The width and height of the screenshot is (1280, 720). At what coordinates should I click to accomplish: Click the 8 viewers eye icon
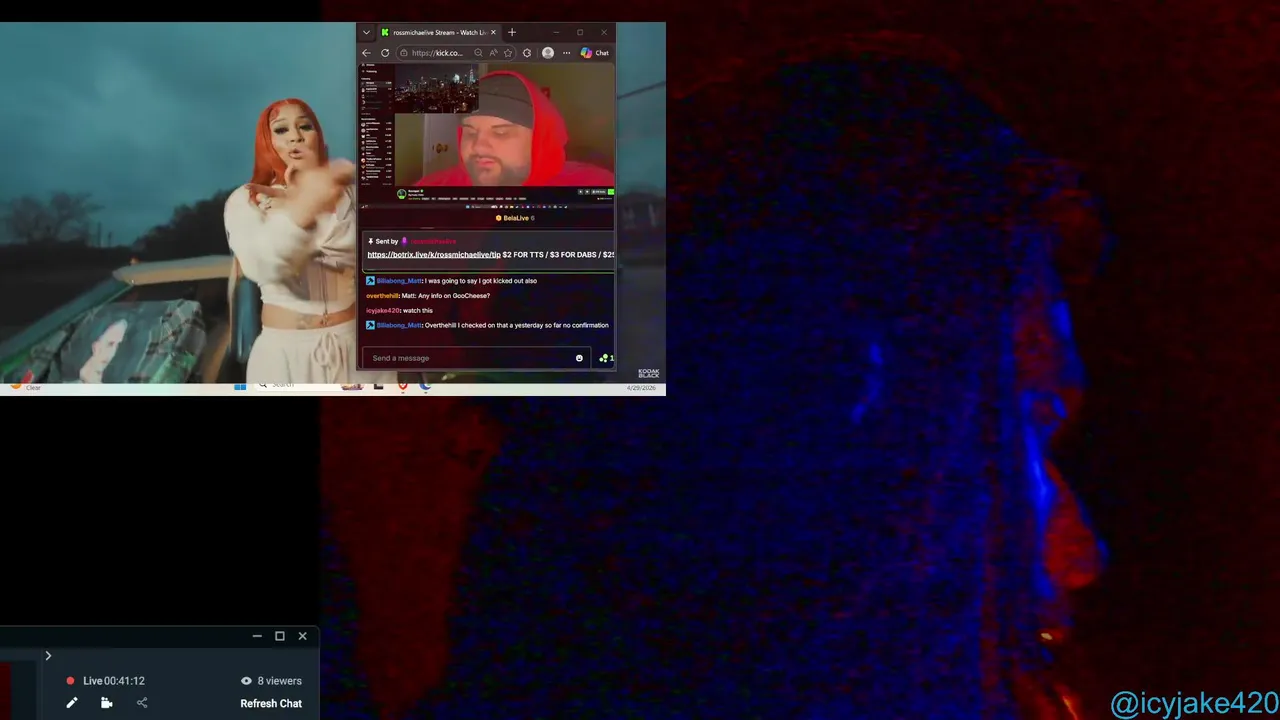tap(246, 681)
